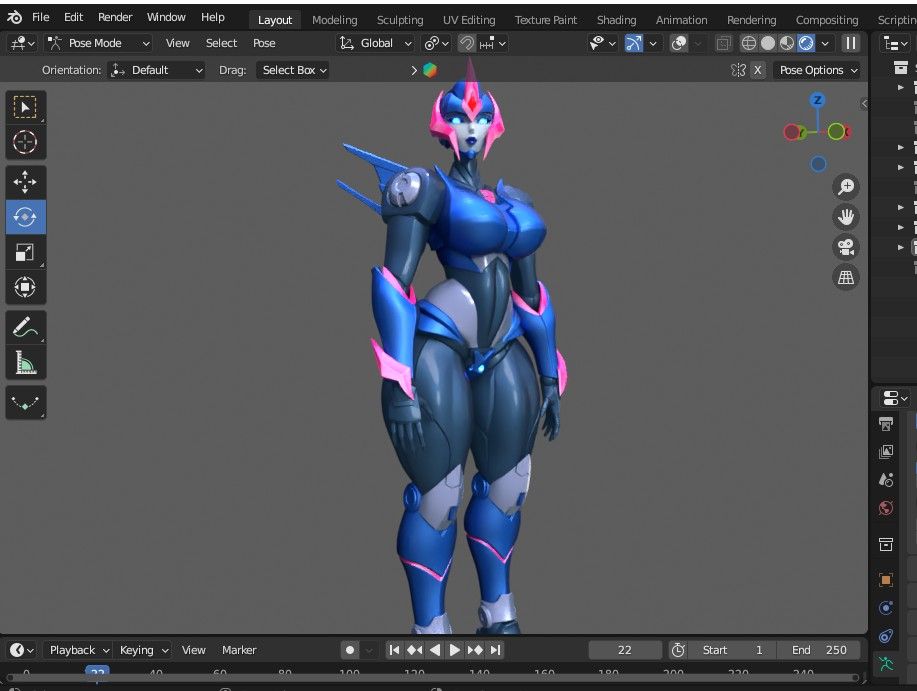Open the File menu
917x691 pixels.
(x=40, y=18)
